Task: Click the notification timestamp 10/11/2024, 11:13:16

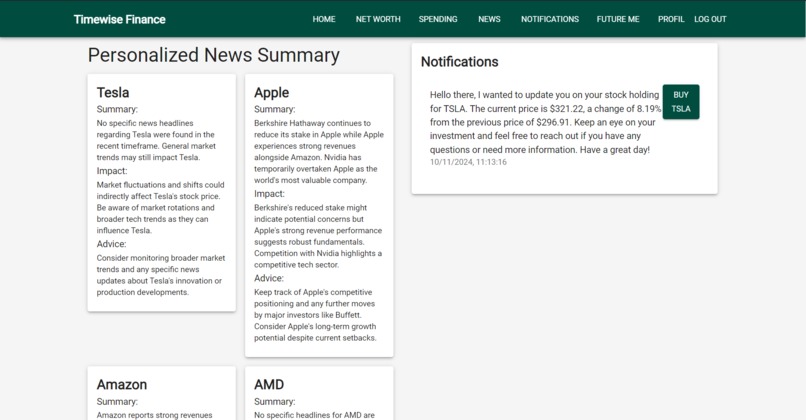Action: [x=468, y=162]
